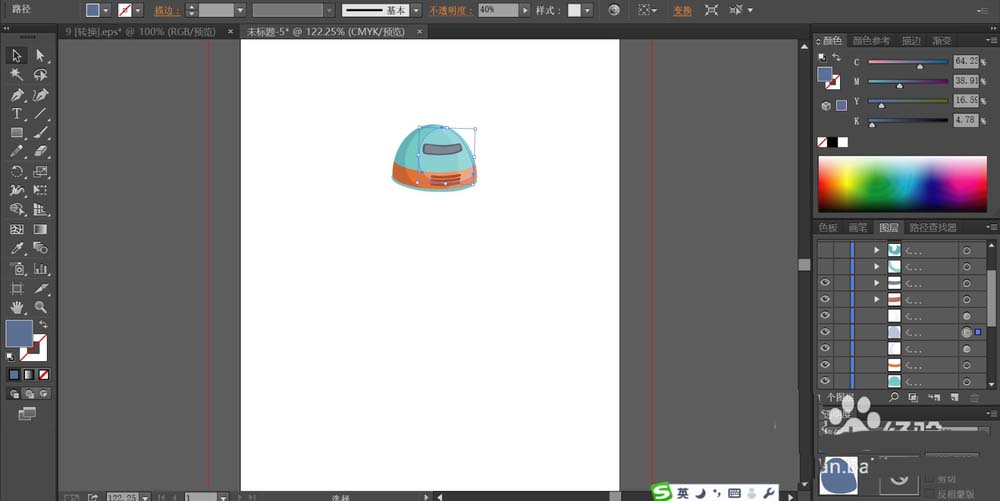Click the 不透明度 link
This screenshot has width=1000, height=501.
tap(450, 11)
